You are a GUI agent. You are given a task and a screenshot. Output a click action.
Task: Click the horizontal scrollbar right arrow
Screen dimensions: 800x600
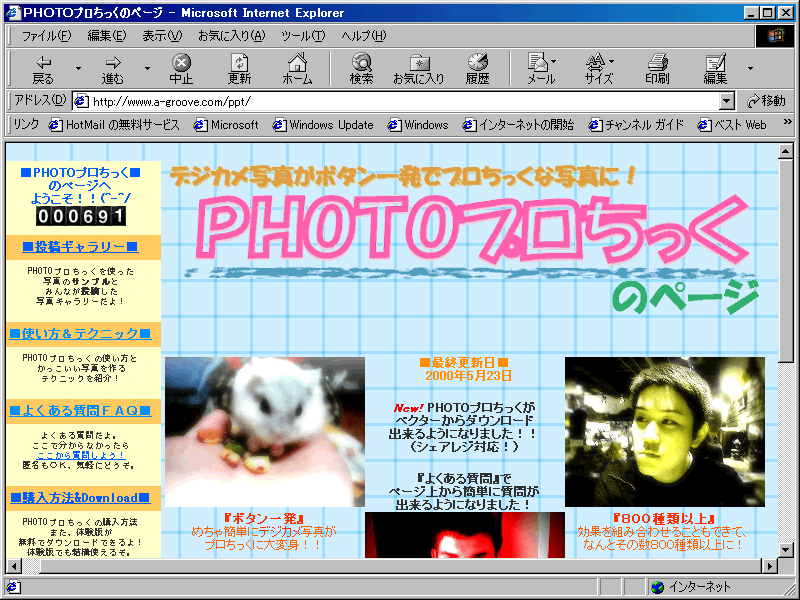click(x=769, y=565)
